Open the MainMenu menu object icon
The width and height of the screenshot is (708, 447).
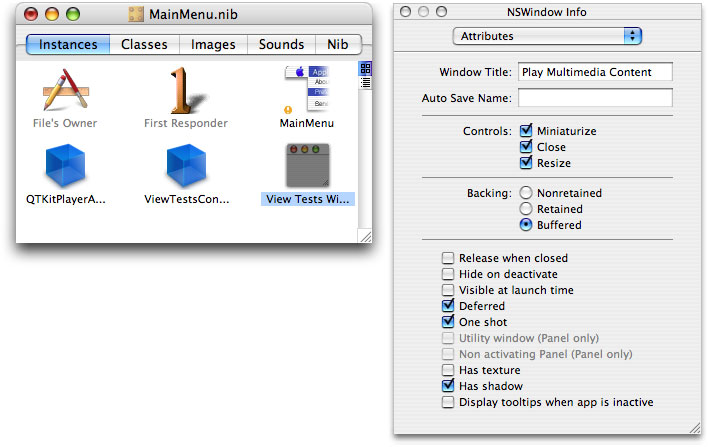pyautogui.click(x=307, y=88)
